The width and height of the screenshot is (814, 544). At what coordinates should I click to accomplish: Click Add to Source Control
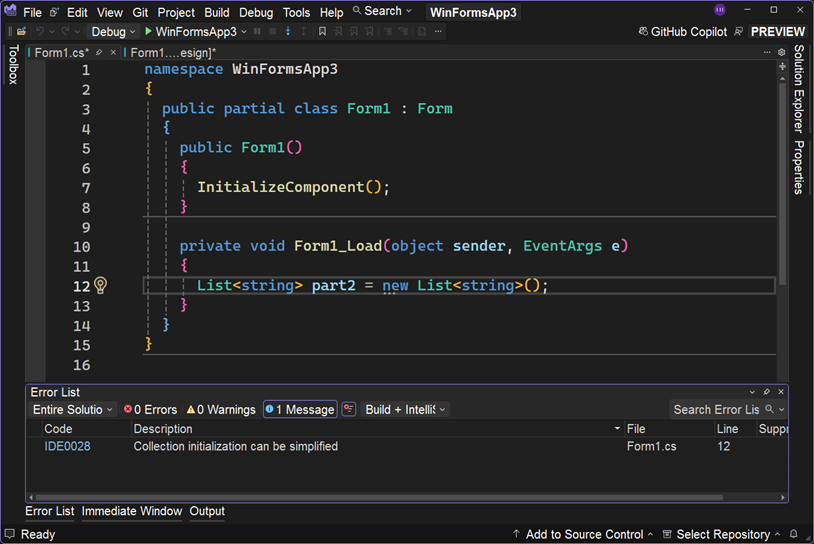coord(582,534)
